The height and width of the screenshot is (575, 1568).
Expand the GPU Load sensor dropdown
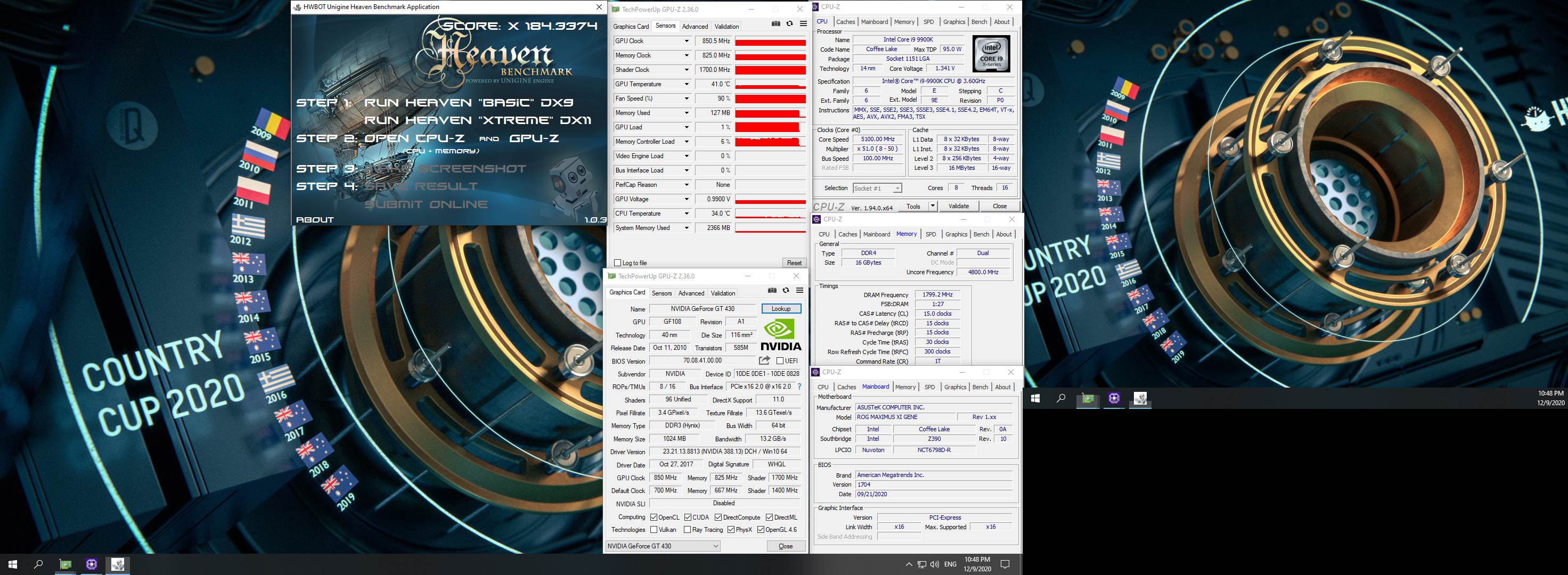pyautogui.click(x=687, y=127)
